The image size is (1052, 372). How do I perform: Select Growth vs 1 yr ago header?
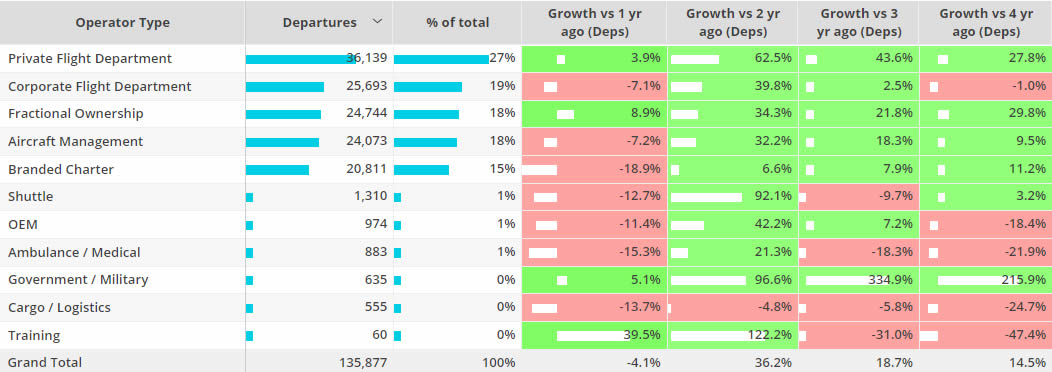[x=594, y=23]
